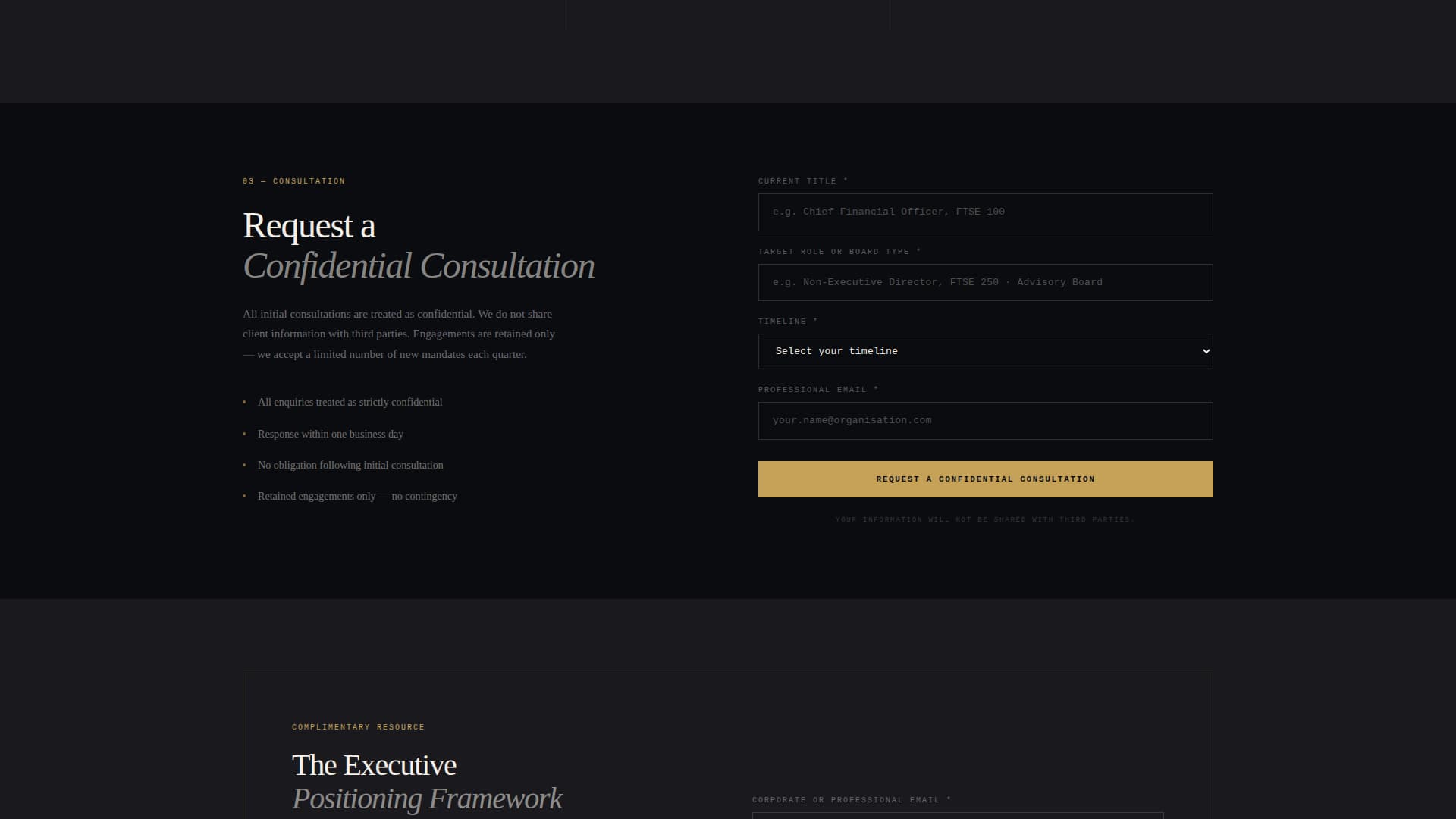
Task: Click the Professional Email input field
Action: point(985,421)
